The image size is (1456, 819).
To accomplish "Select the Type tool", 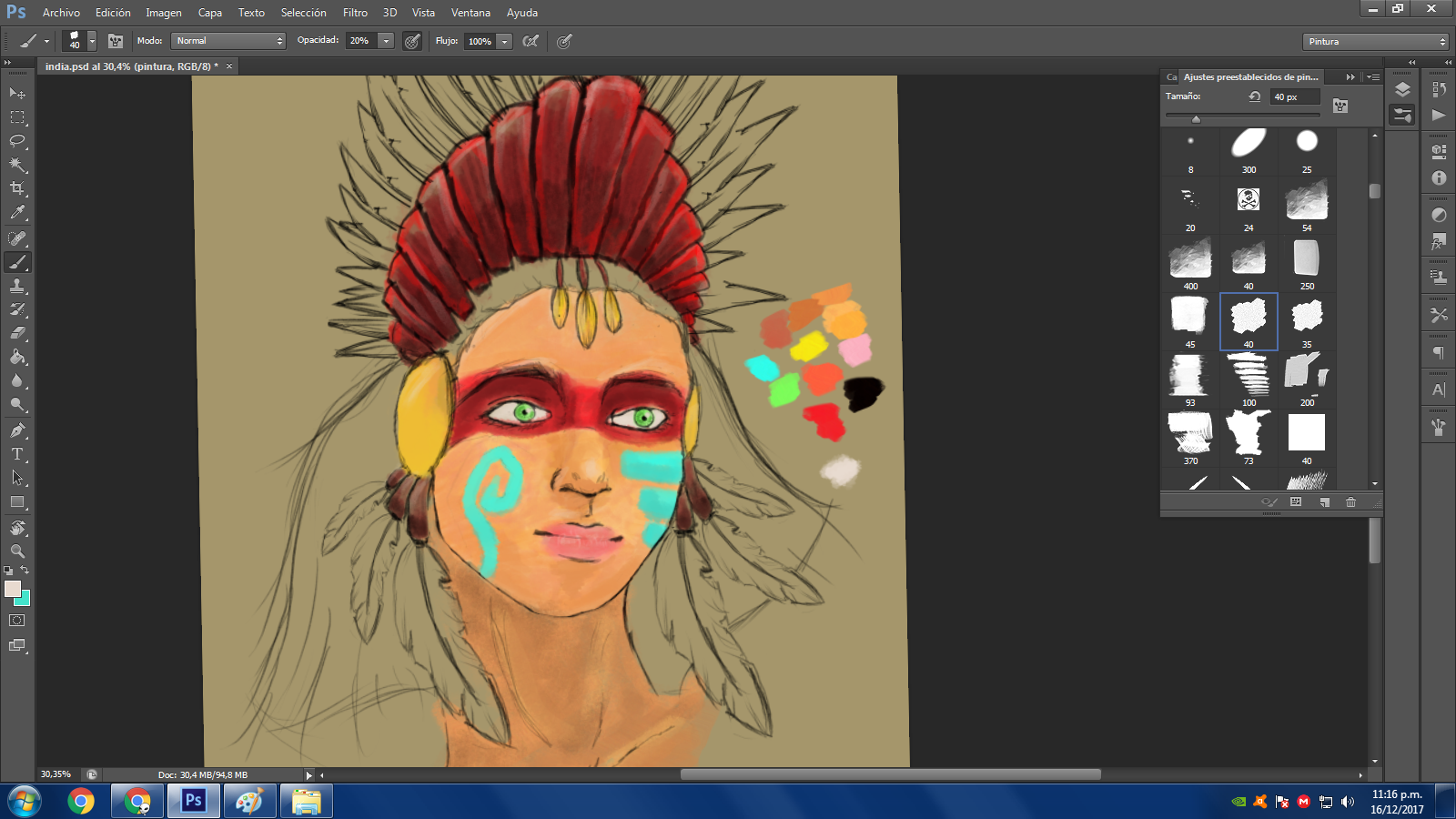I will [x=17, y=454].
